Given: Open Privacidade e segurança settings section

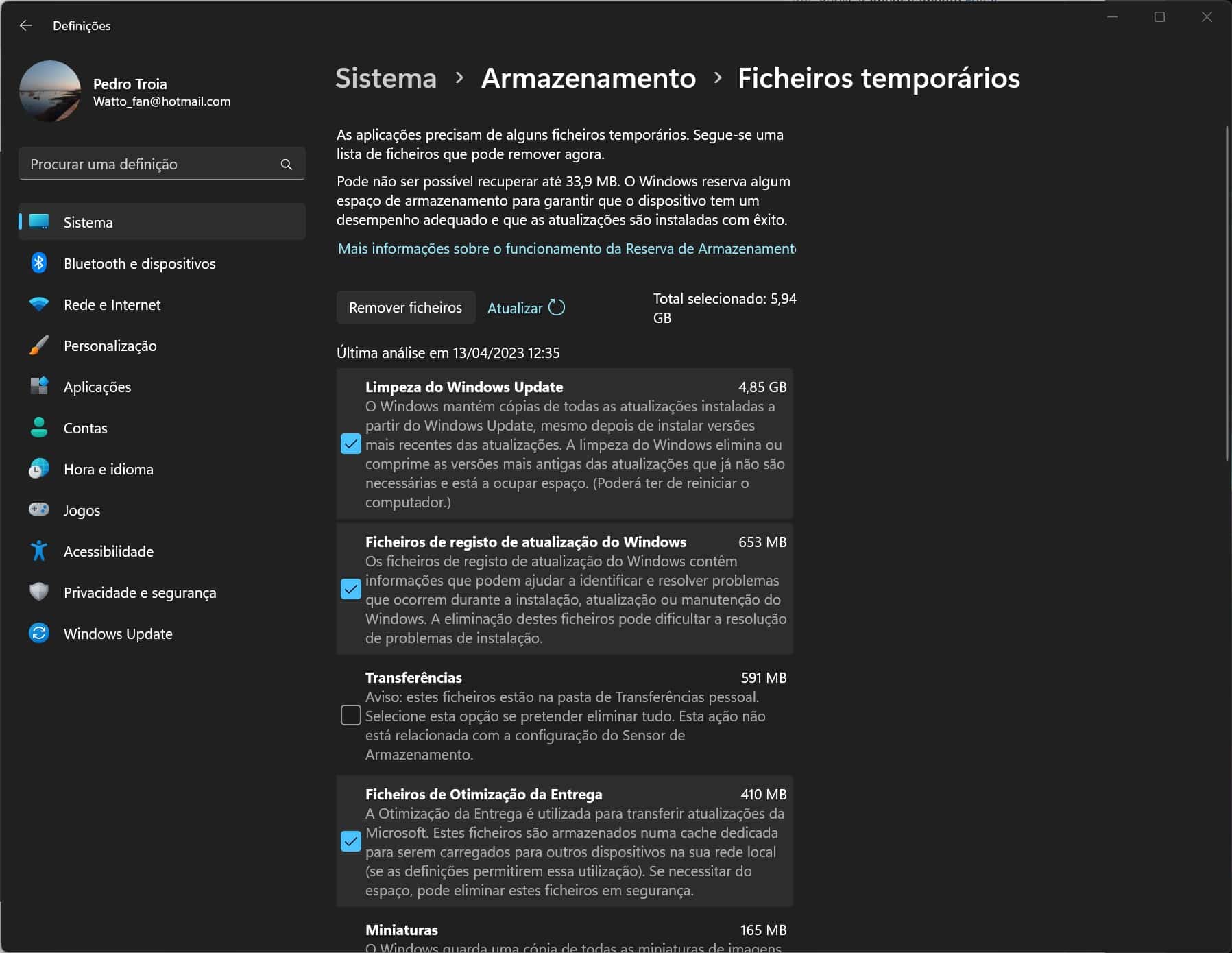Looking at the screenshot, I should click(140, 592).
